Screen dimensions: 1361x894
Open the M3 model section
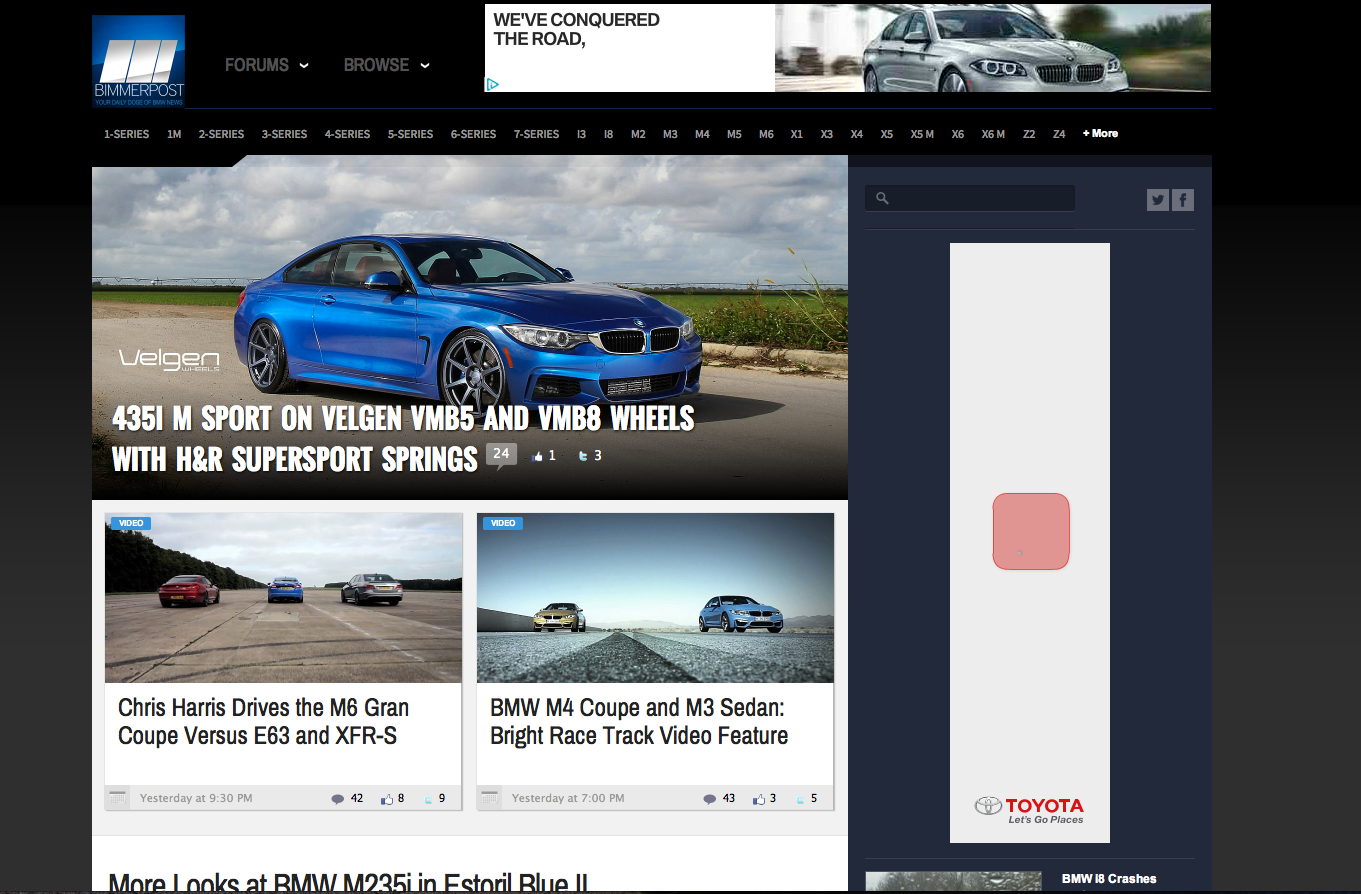pos(670,134)
